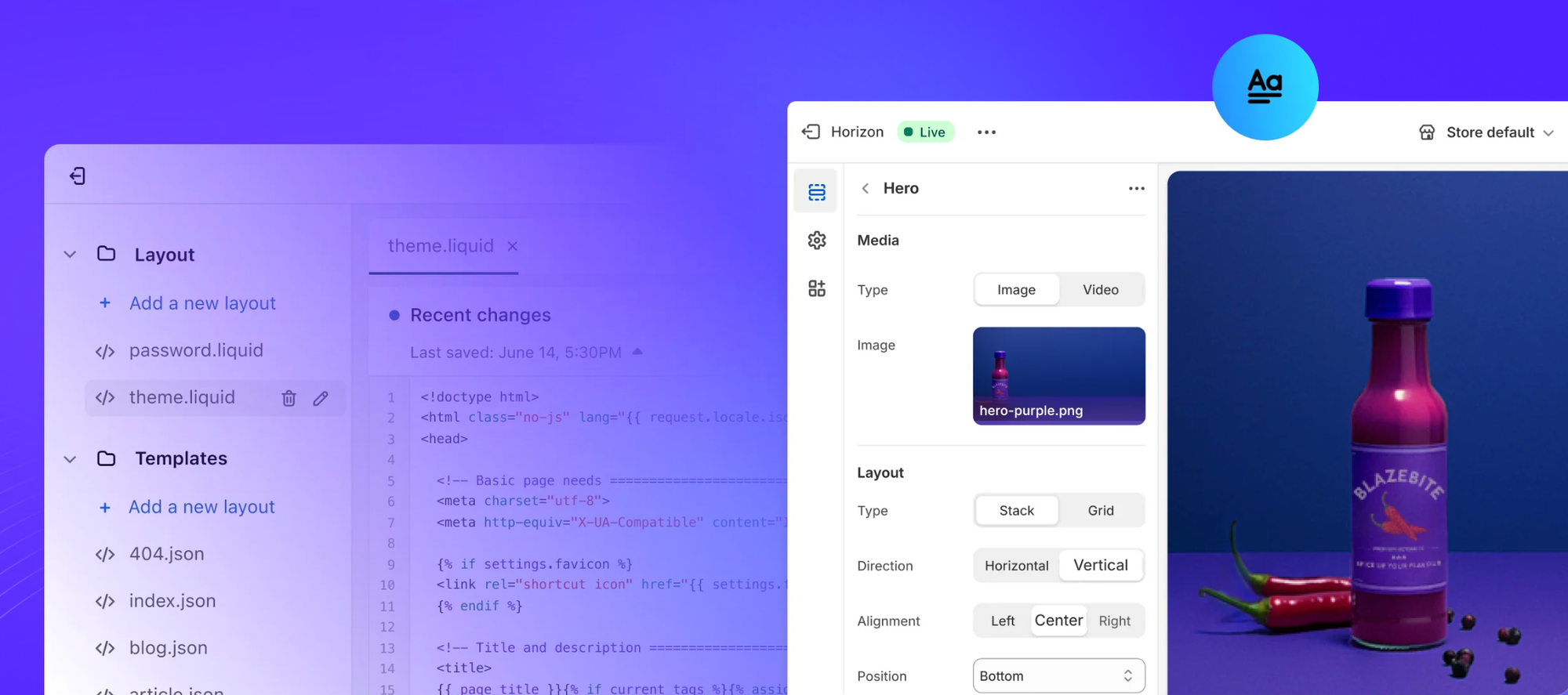The width and height of the screenshot is (1568, 695).
Task: Select Grid layout type
Action: tap(1101, 511)
